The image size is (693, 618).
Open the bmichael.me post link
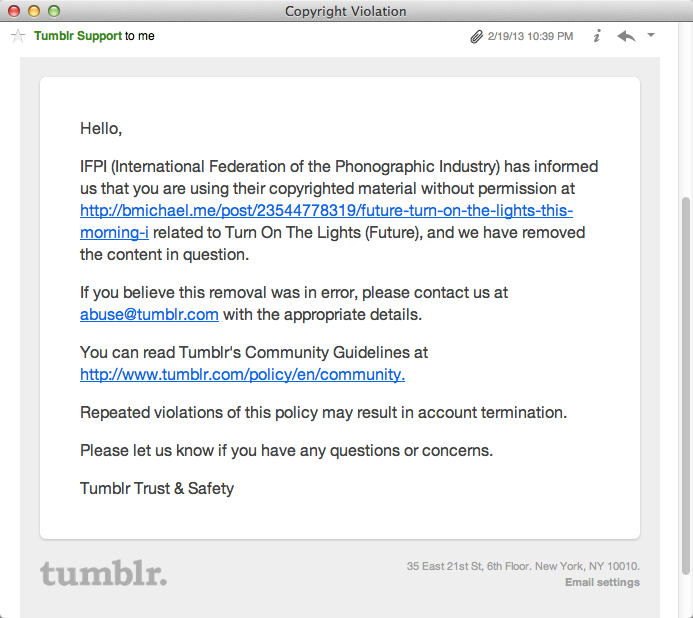pyautogui.click(x=326, y=221)
